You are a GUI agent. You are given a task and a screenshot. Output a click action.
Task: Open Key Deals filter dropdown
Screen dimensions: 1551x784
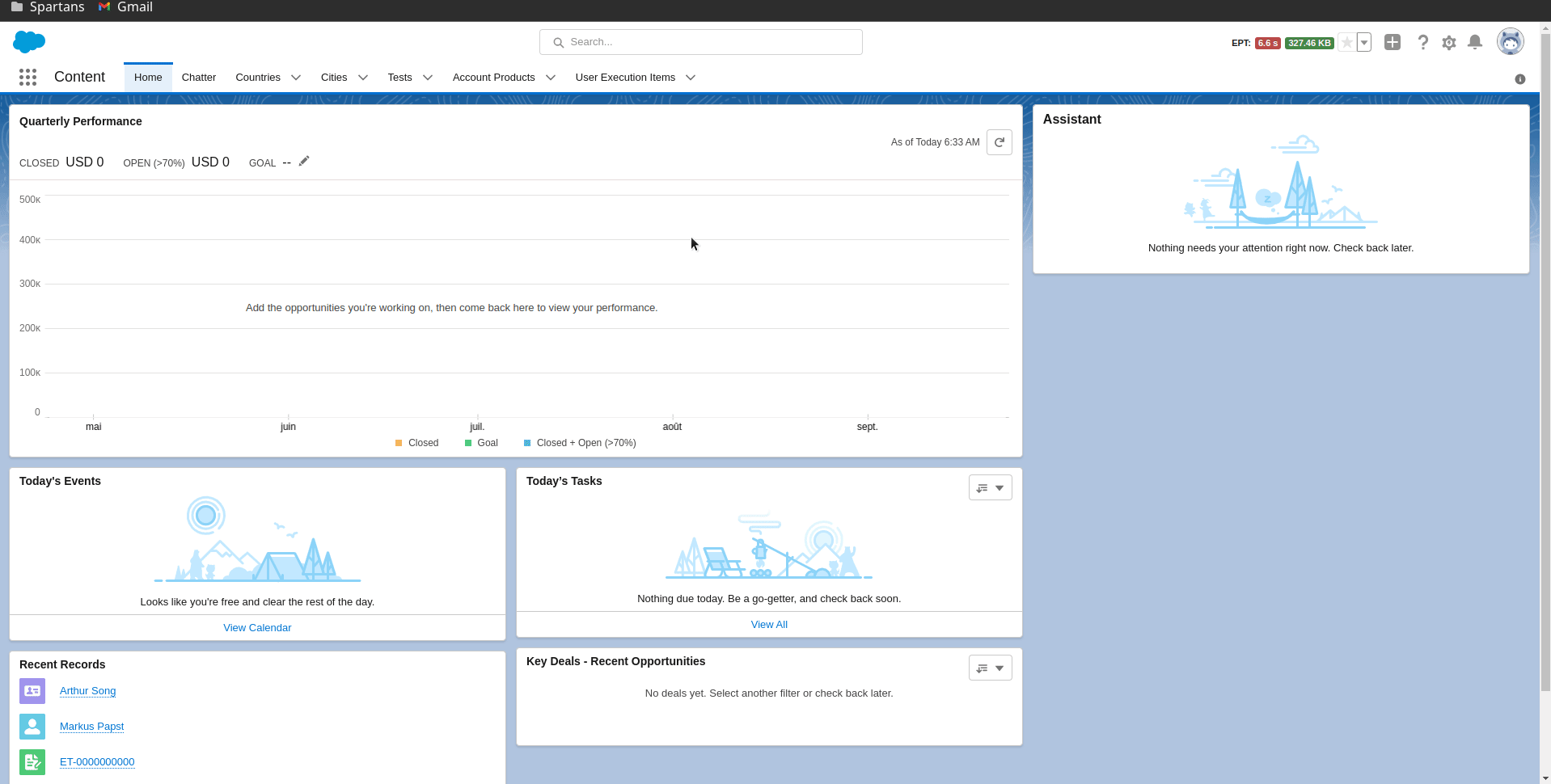990,668
